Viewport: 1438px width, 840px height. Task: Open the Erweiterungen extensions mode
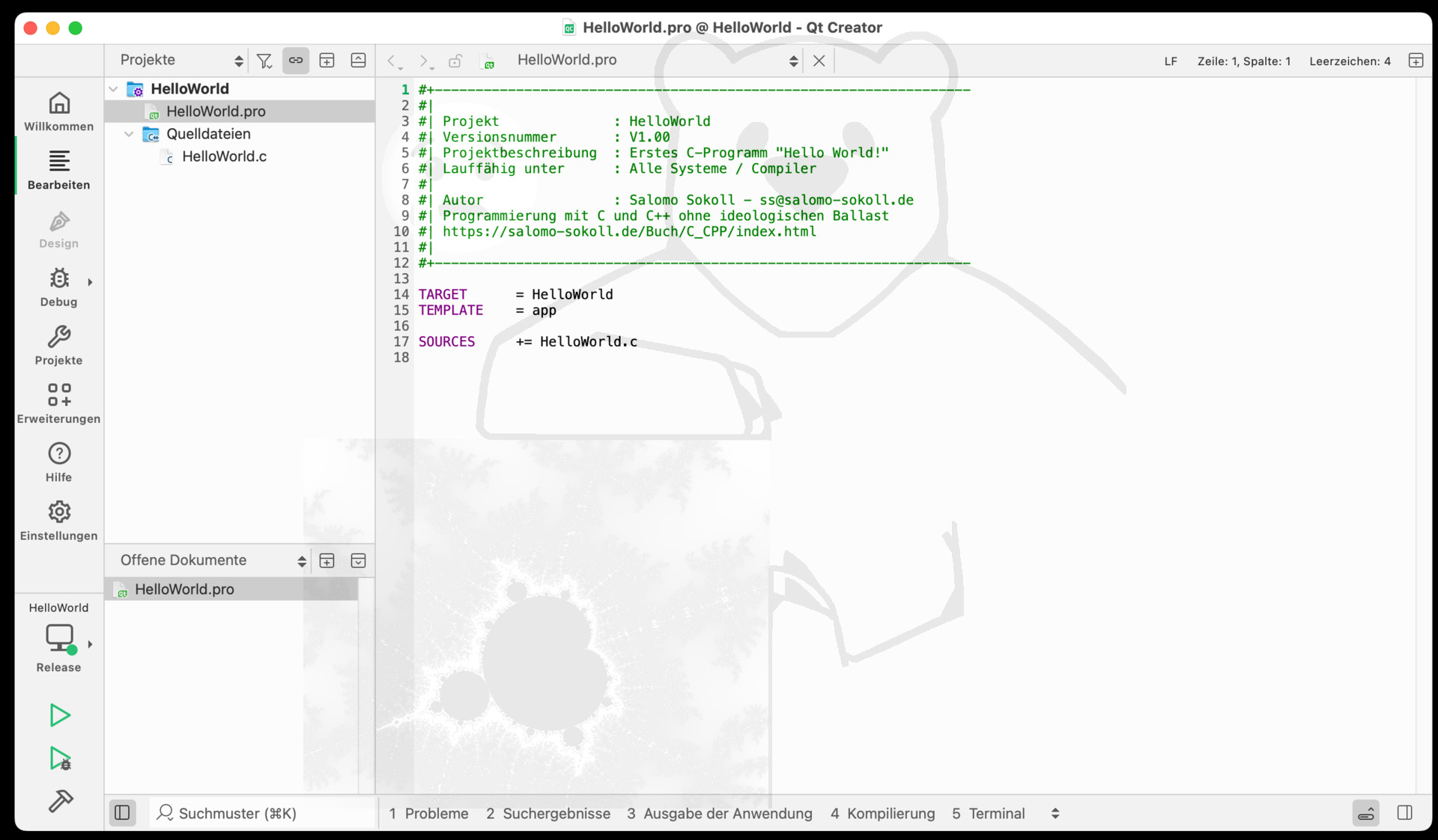(x=58, y=404)
